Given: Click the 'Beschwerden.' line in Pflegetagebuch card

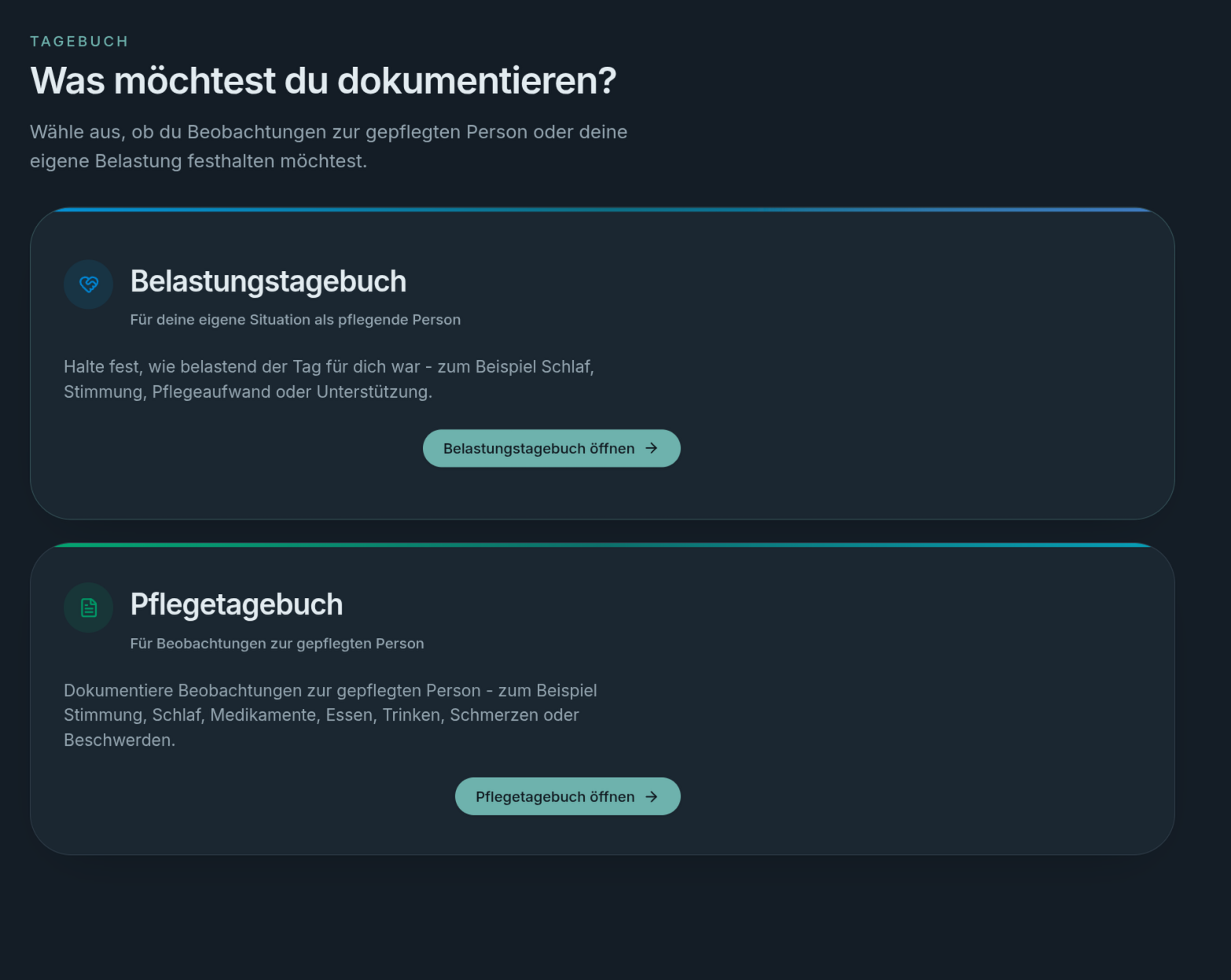Looking at the screenshot, I should [x=119, y=740].
